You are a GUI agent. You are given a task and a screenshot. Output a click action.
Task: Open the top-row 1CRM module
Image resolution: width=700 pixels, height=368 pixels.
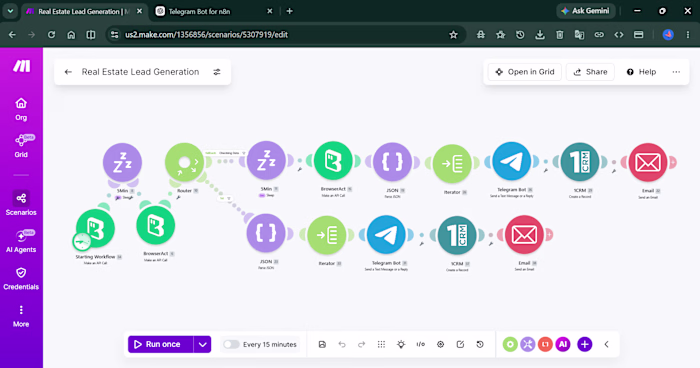pos(579,162)
